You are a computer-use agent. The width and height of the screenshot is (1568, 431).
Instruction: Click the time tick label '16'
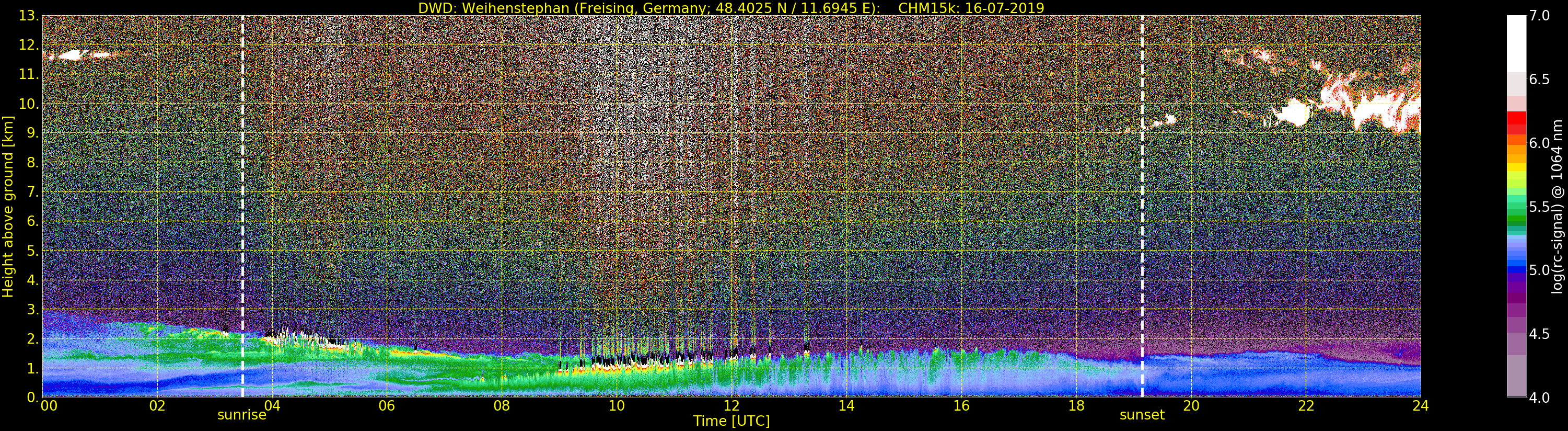pyautogui.click(x=961, y=405)
